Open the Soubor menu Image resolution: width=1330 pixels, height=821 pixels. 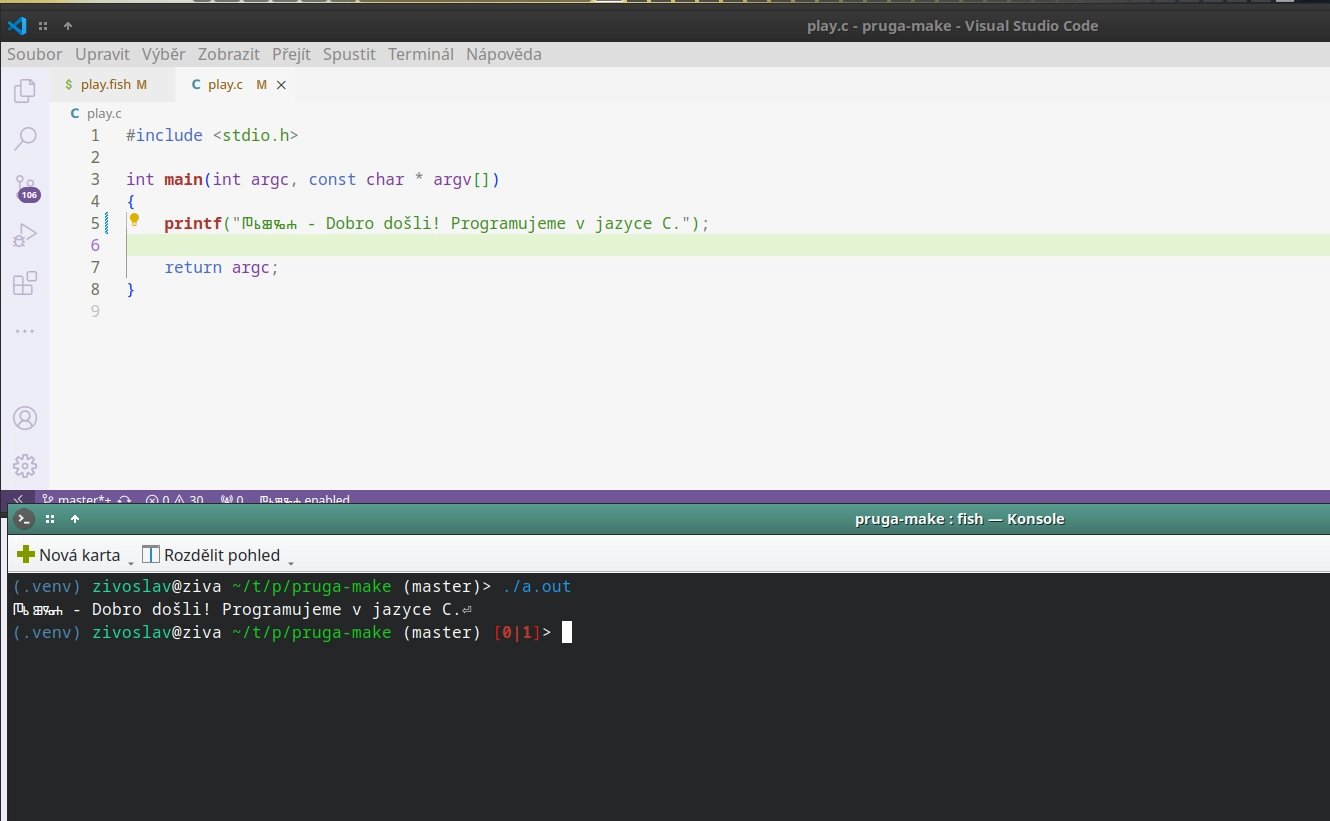click(34, 54)
